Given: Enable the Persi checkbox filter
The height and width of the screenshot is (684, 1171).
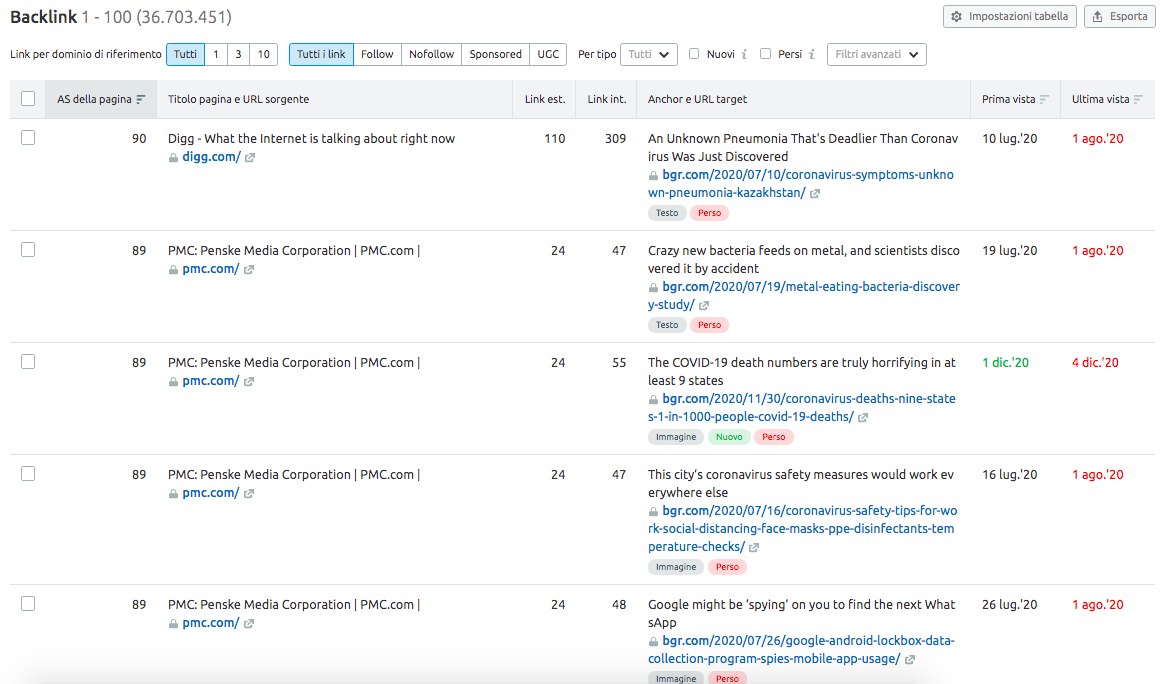Looking at the screenshot, I should (x=765, y=54).
